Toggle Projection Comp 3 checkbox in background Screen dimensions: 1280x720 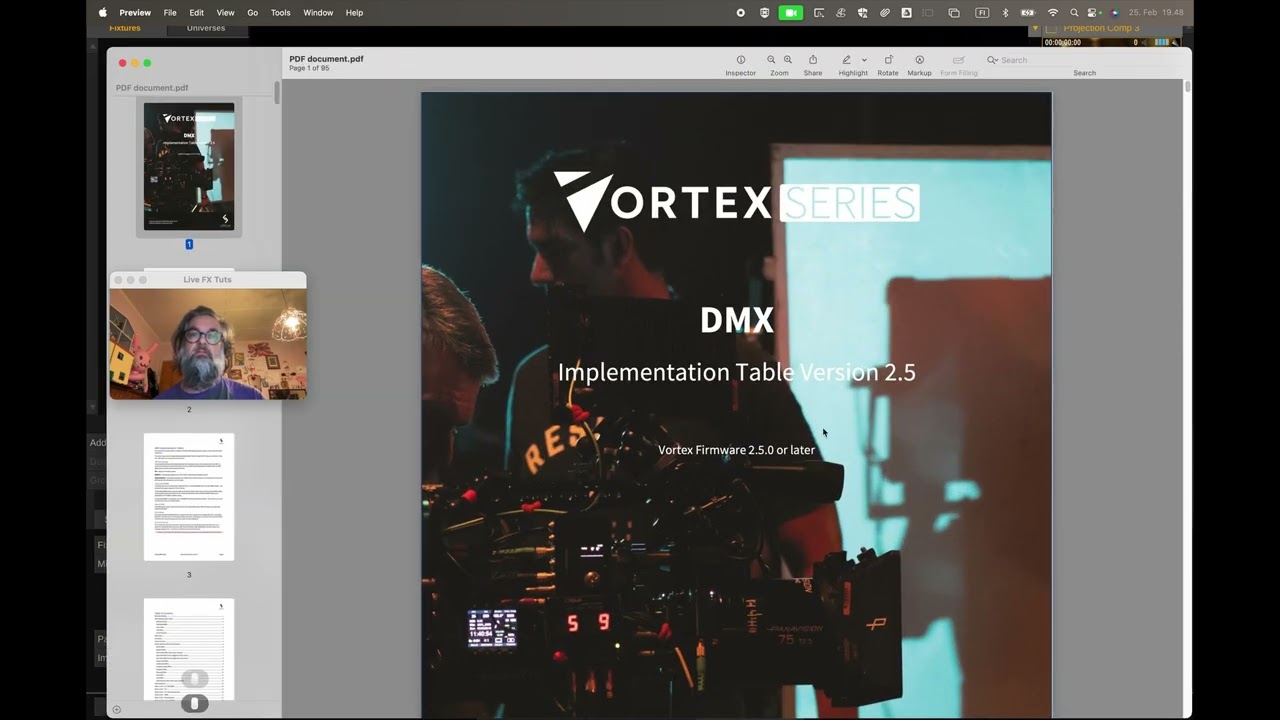(x=1051, y=29)
